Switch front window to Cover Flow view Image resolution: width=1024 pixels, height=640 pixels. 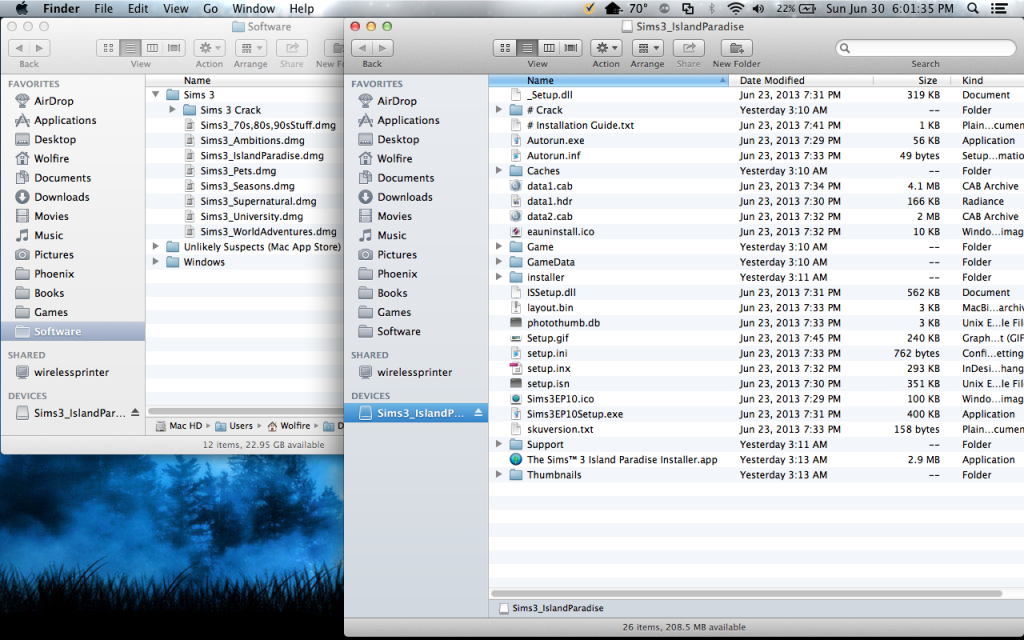[x=571, y=48]
